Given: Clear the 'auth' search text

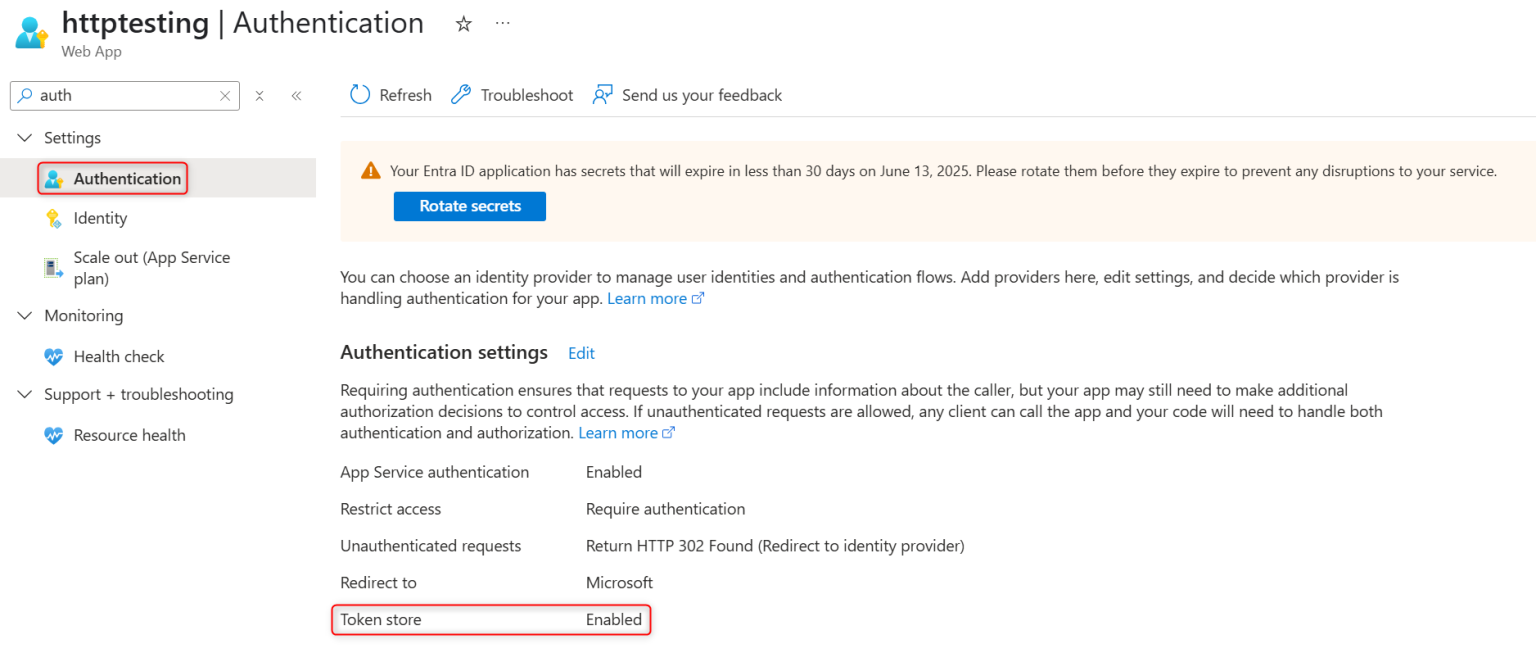Looking at the screenshot, I should (225, 96).
